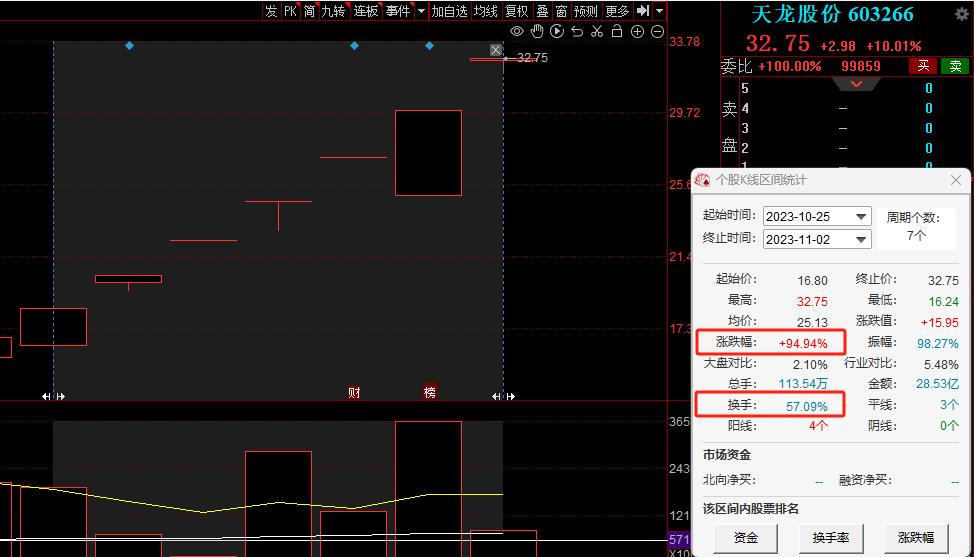Screen dimensions: 974x557
Task: Click the undo arrow icon
Action: [x=577, y=32]
